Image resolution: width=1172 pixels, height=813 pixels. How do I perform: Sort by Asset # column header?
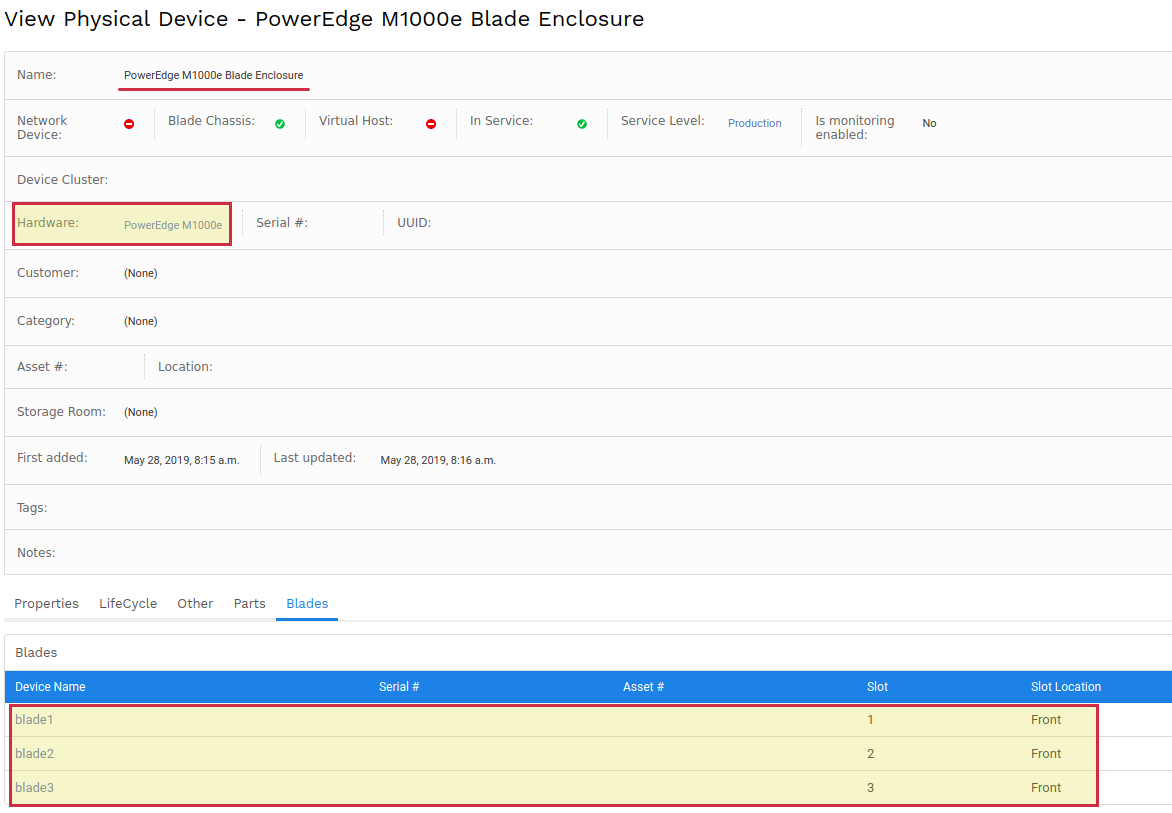[x=644, y=687]
